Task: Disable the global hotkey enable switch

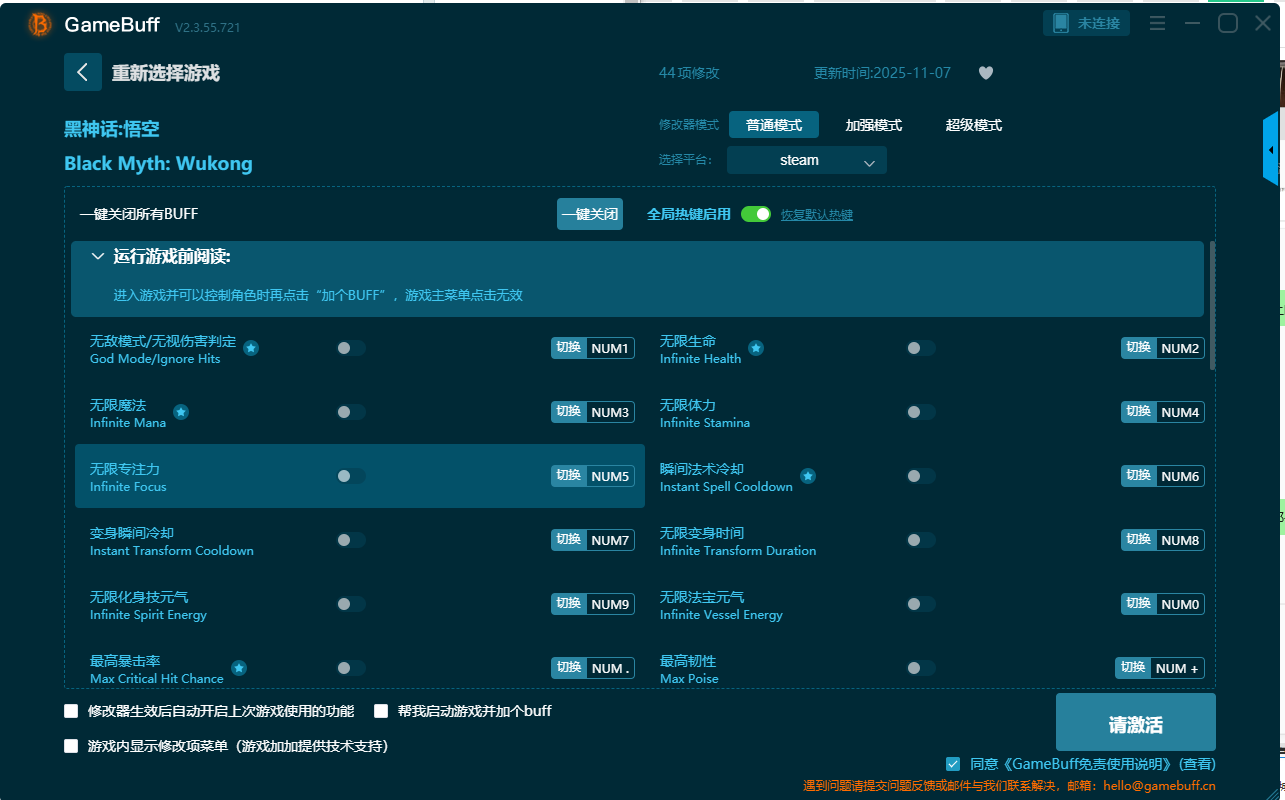Action: click(x=756, y=214)
